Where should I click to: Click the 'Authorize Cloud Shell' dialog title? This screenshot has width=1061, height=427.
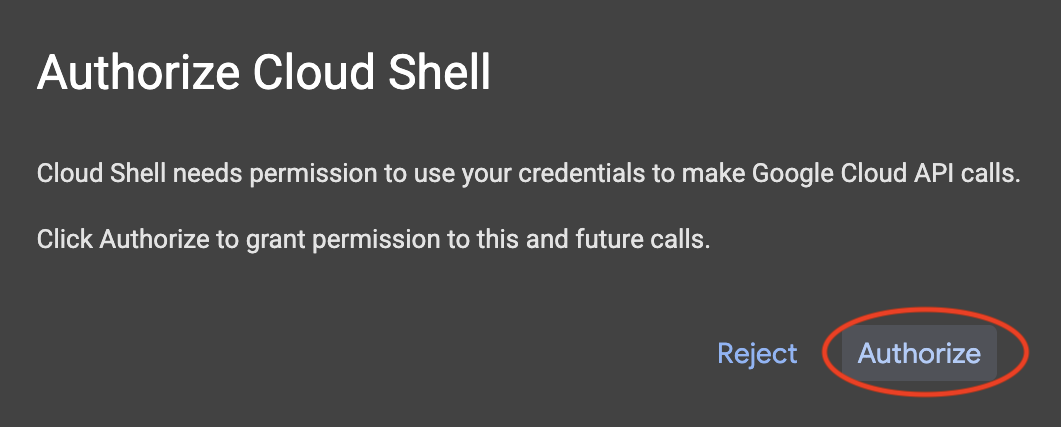click(263, 74)
